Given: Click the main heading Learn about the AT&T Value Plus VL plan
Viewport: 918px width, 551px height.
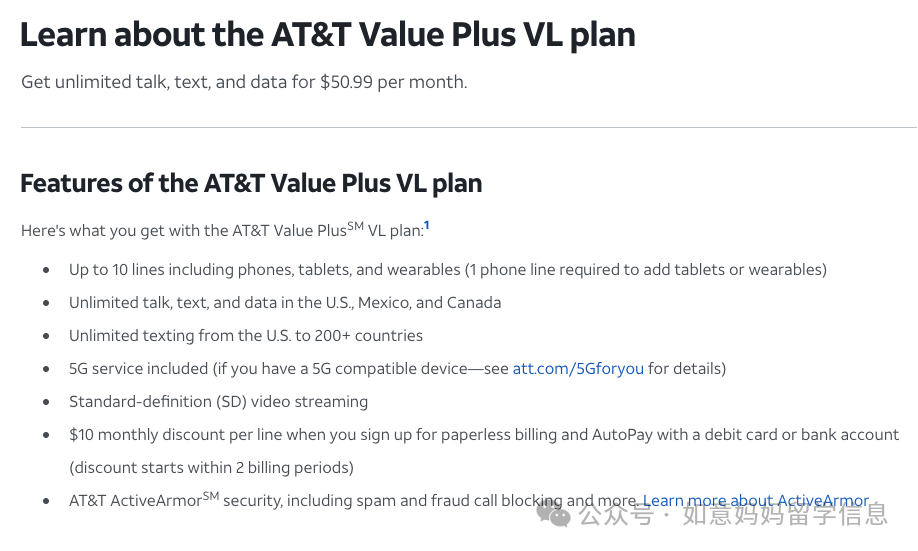Looking at the screenshot, I should [x=328, y=35].
